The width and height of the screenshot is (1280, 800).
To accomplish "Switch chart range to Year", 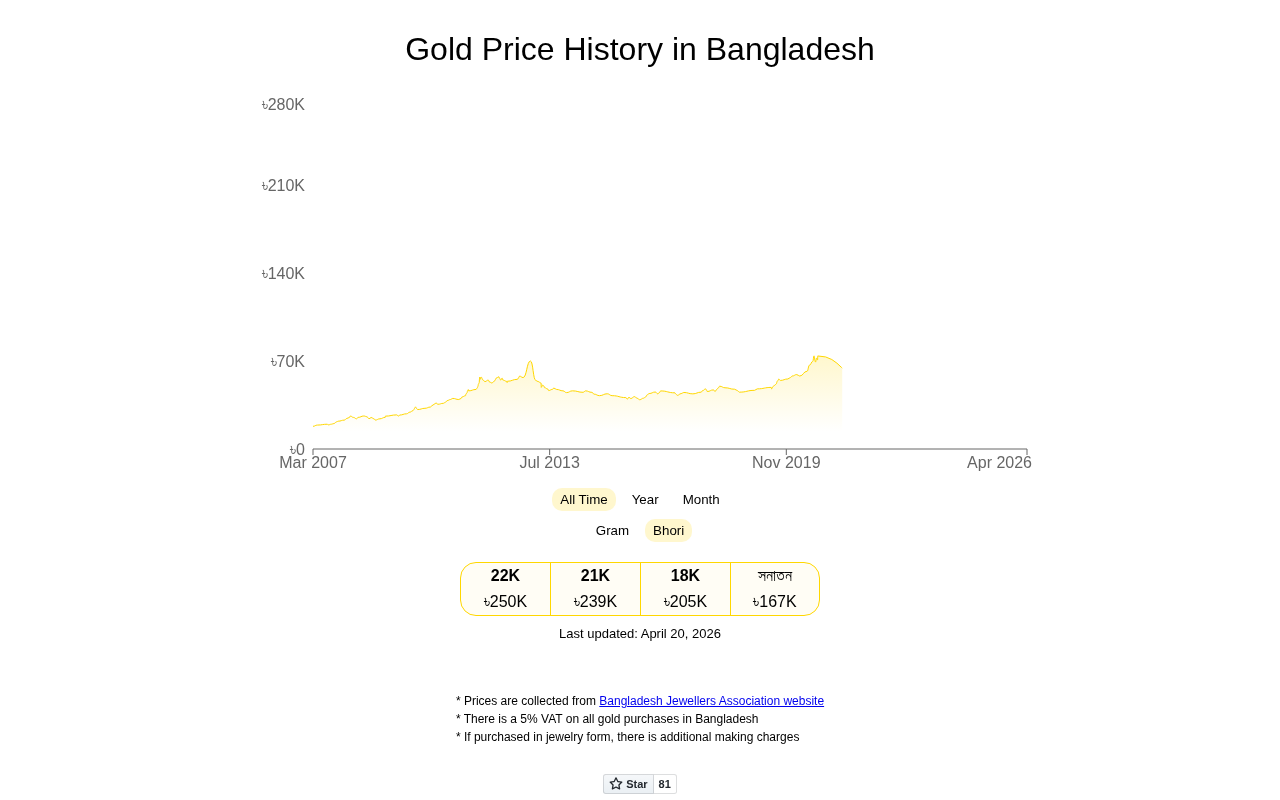I will 645,500.
